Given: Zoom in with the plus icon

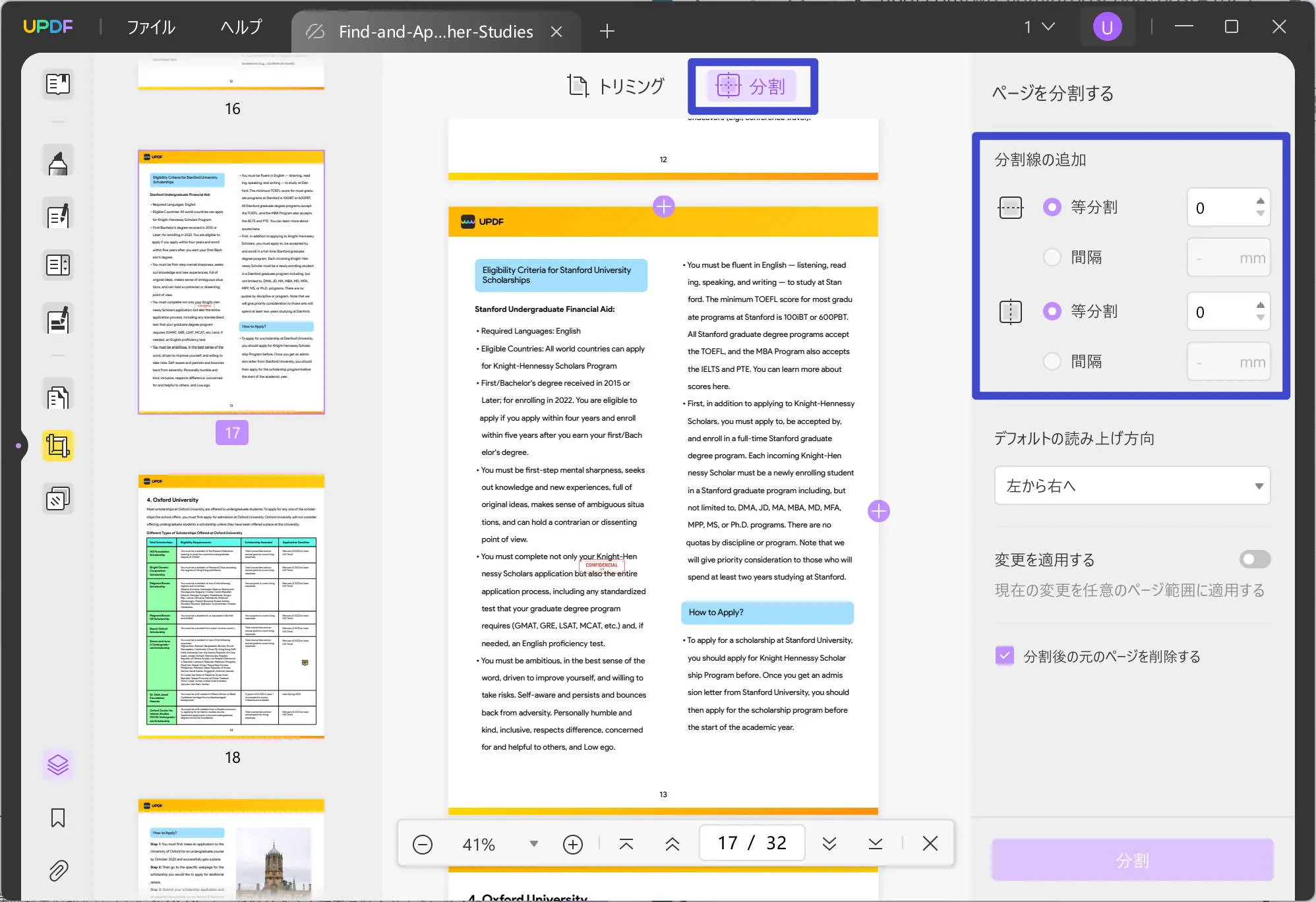Looking at the screenshot, I should [x=573, y=844].
